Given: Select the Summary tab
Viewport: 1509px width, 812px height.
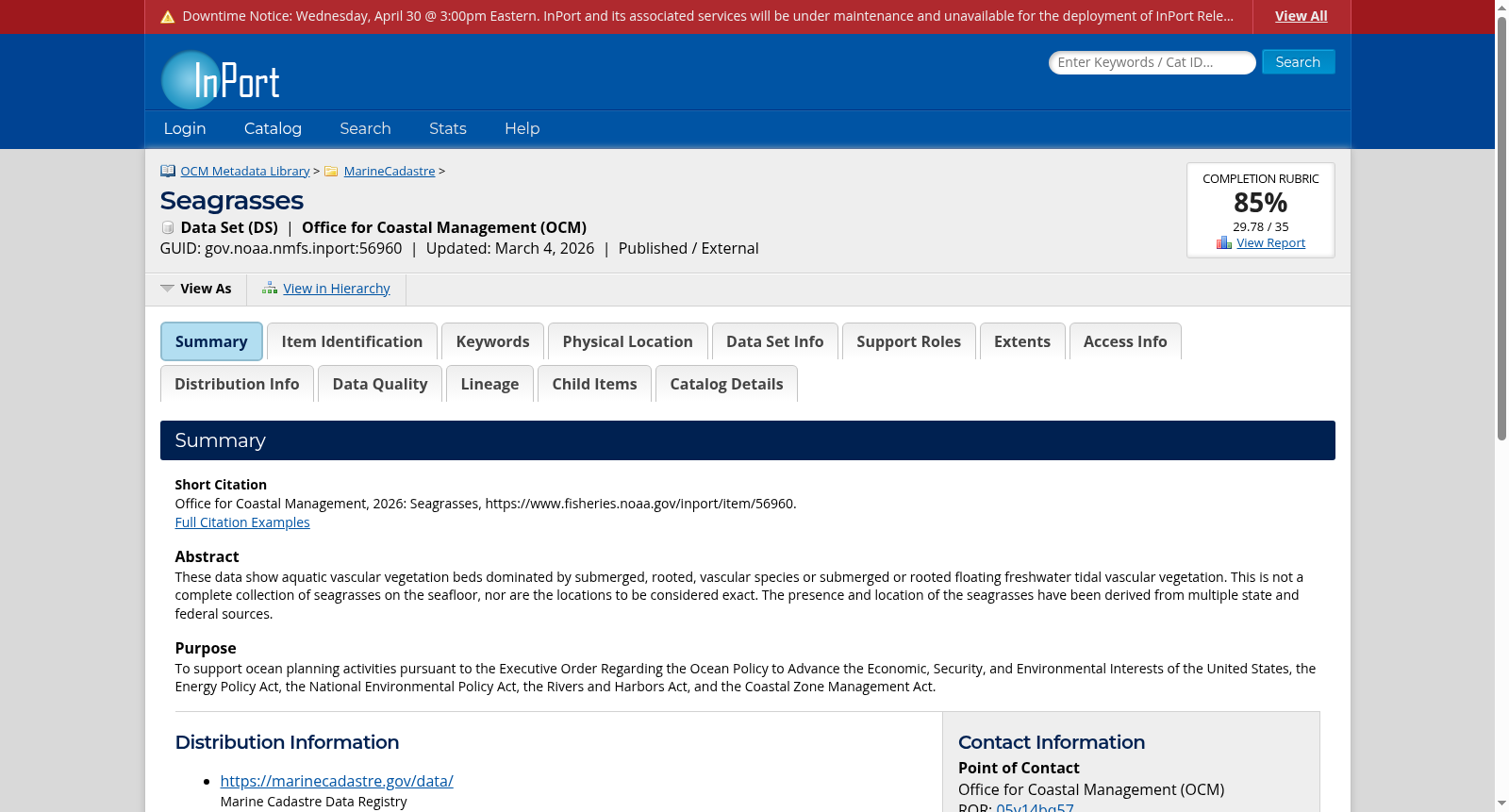Looking at the screenshot, I should pyautogui.click(x=211, y=341).
